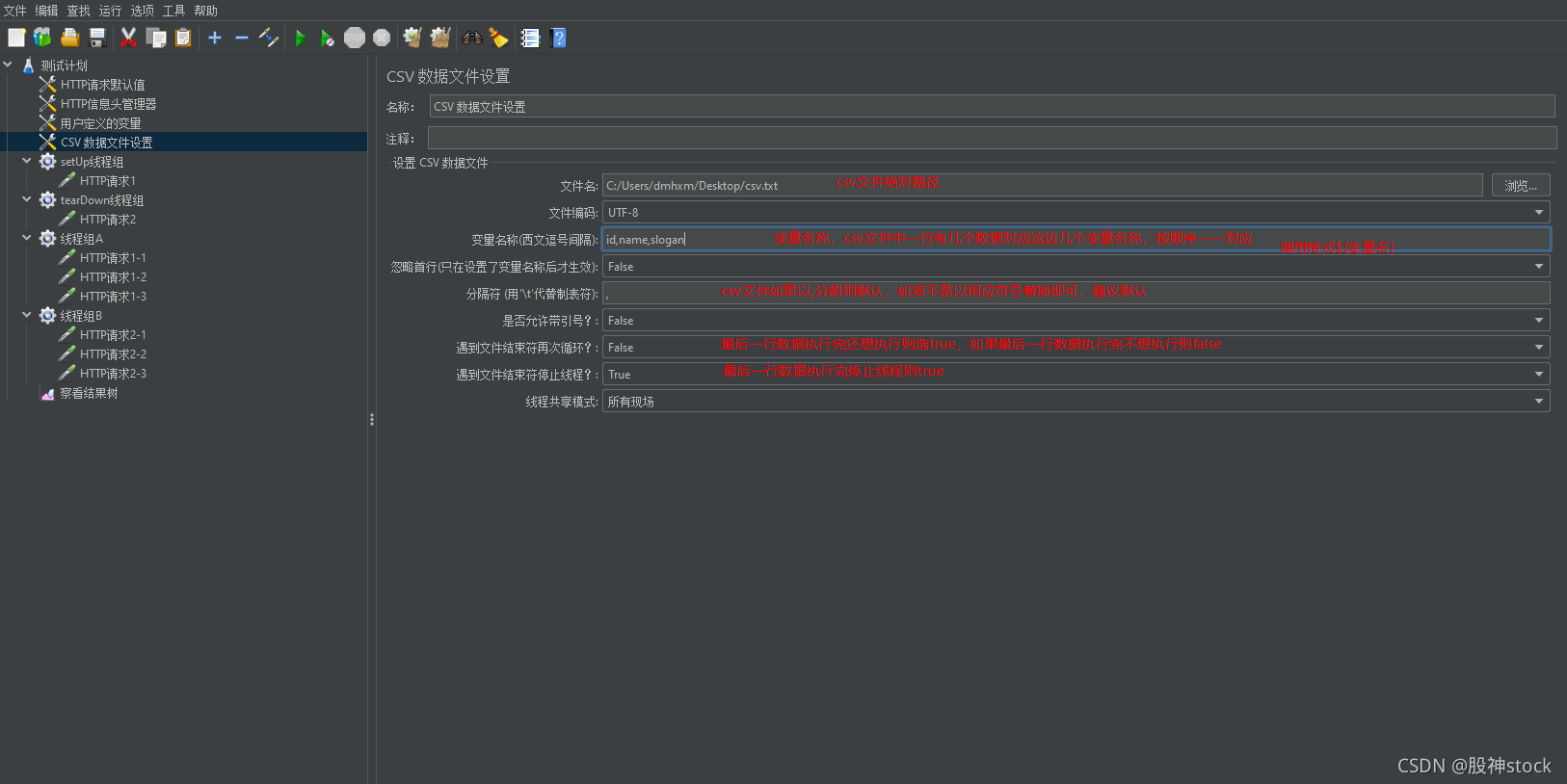The image size is (1567, 784).
Task: Collapse the 线程组B tree node
Action: [27, 315]
